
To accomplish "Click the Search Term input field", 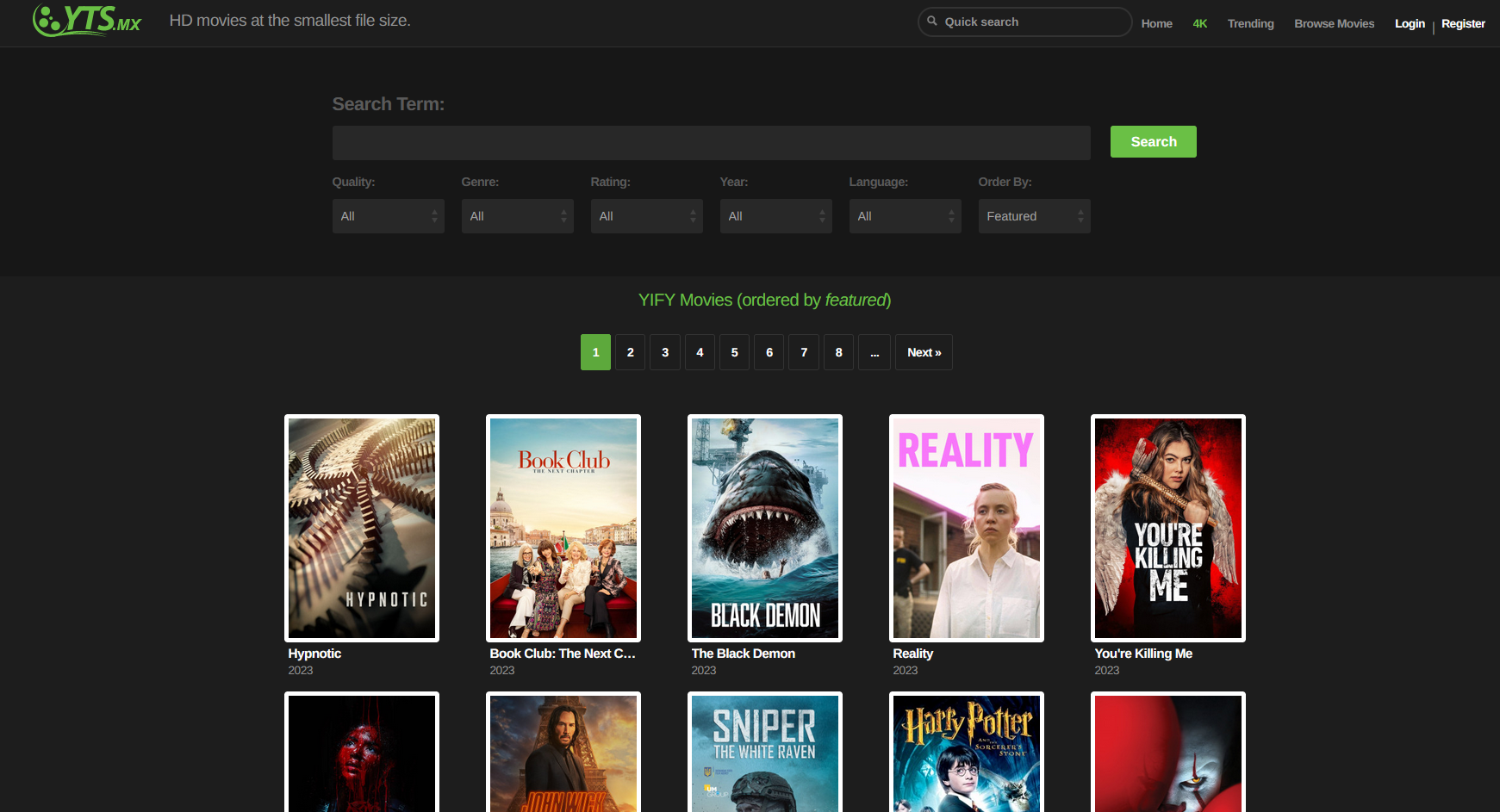I will point(712,143).
